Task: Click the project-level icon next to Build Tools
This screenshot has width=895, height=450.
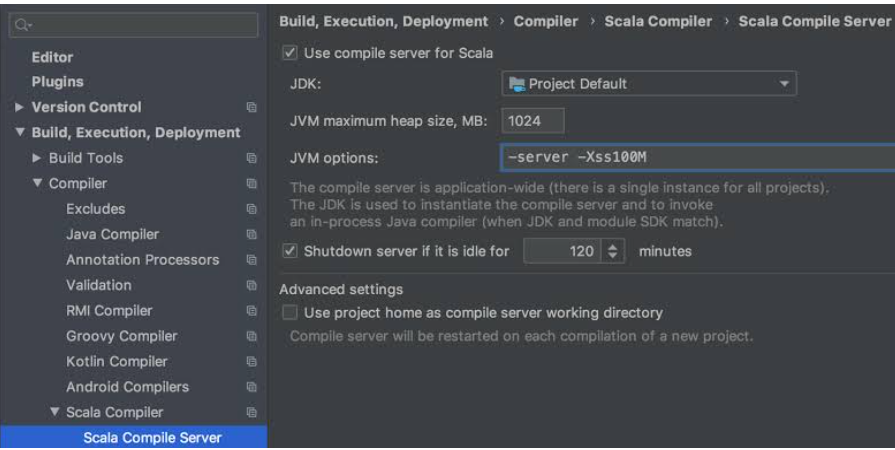Action: [251, 158]
